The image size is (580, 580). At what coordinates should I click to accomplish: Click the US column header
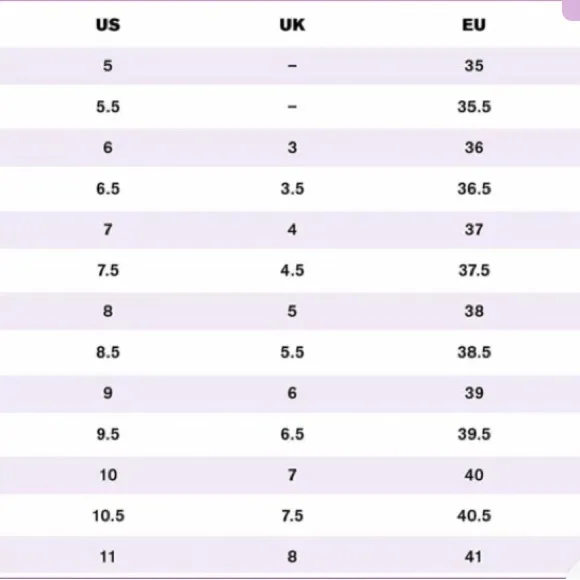[108, 25]
